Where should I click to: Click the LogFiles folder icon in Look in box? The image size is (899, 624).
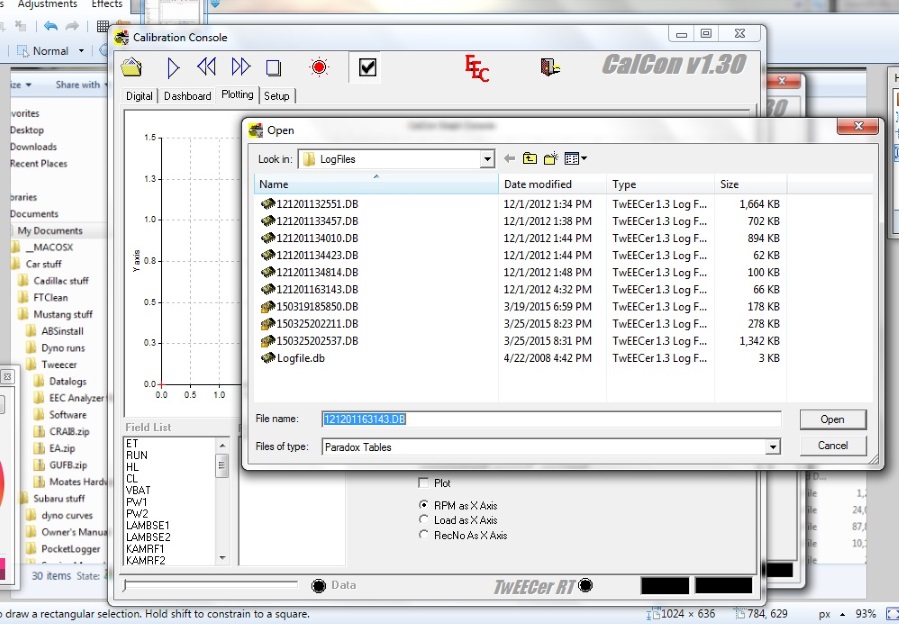pos(309,159)
